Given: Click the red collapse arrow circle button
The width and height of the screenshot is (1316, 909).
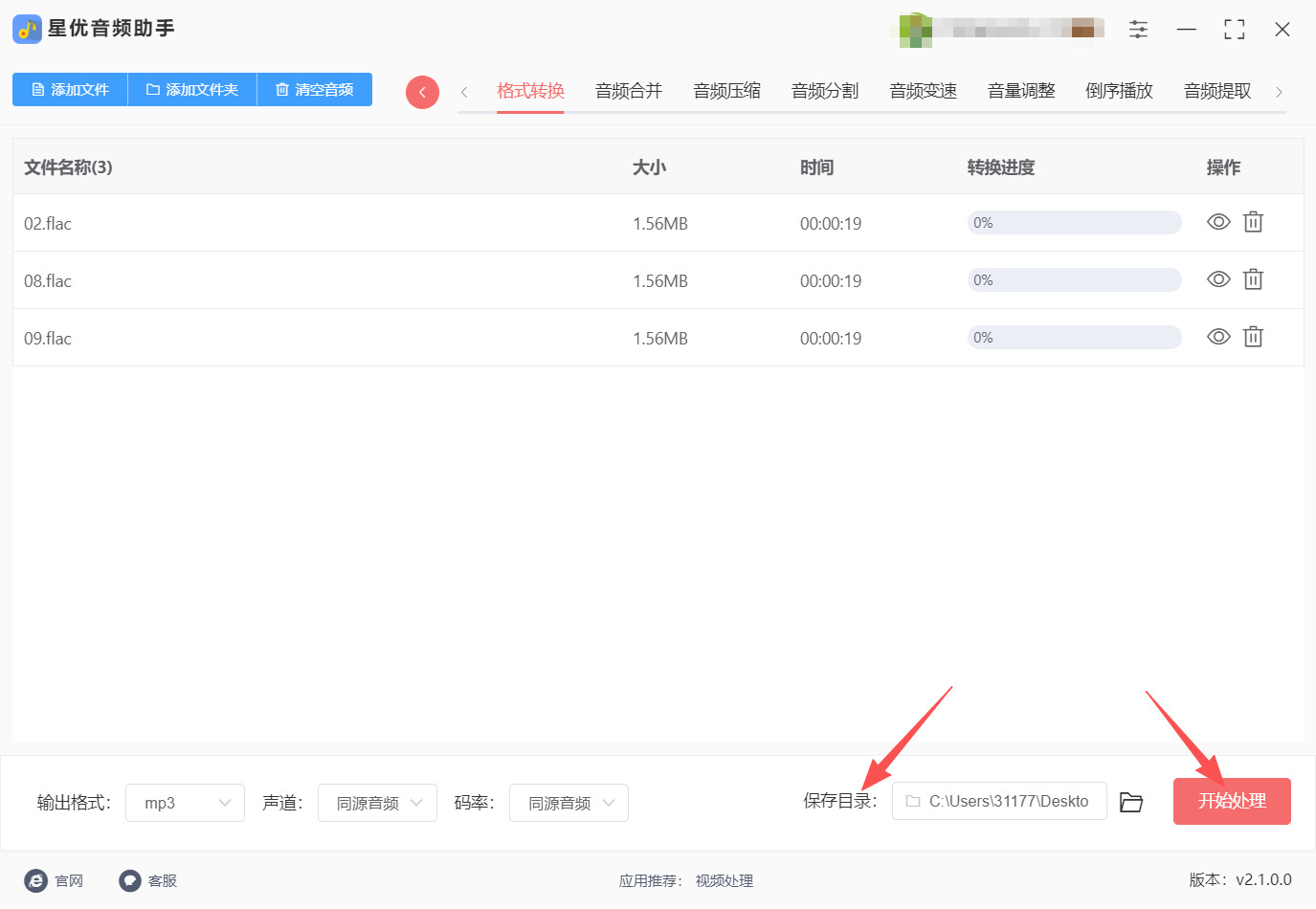Looking at the screenshot, I should point(422,92).
